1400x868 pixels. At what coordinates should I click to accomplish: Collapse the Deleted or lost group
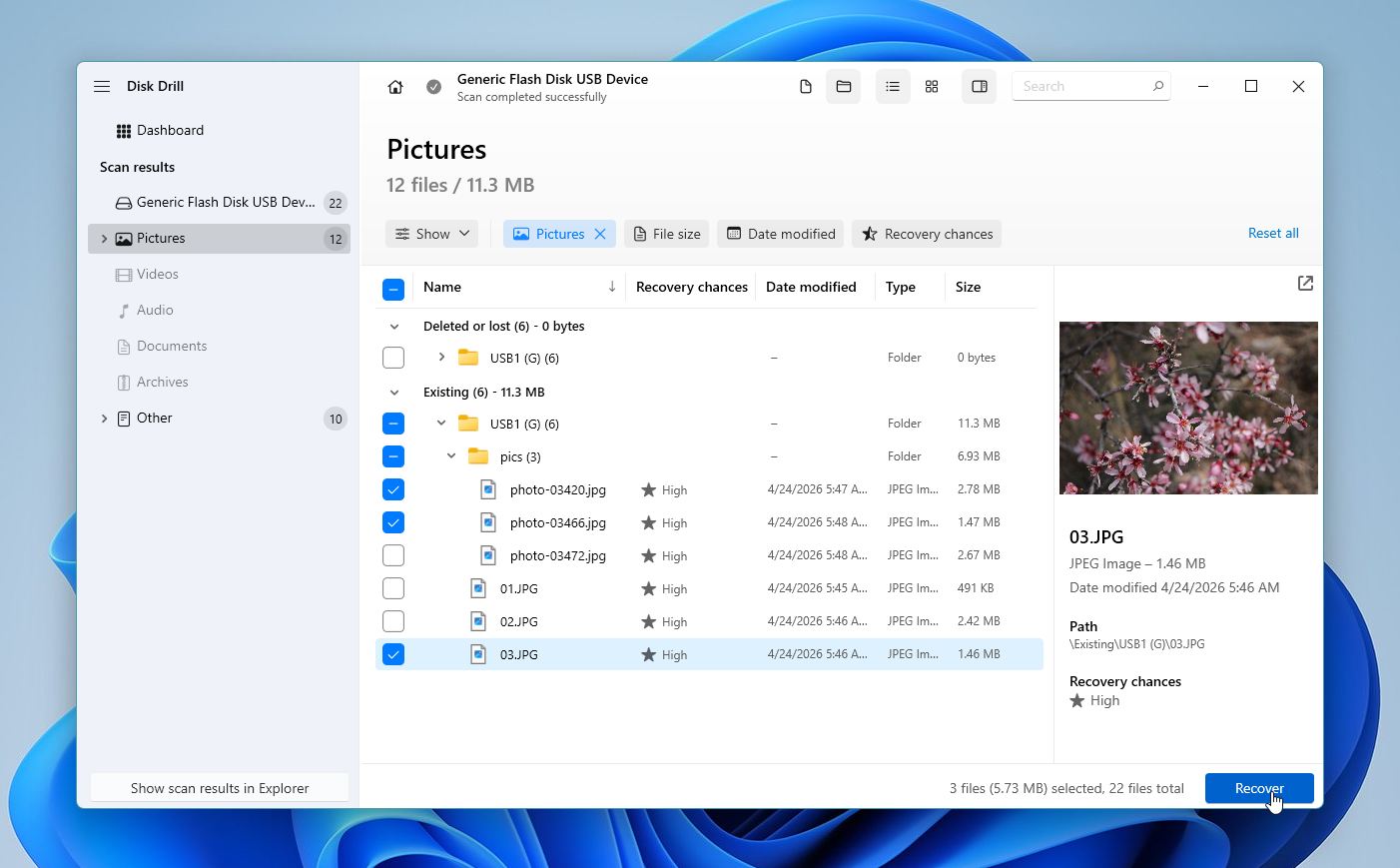coord(394,327)
